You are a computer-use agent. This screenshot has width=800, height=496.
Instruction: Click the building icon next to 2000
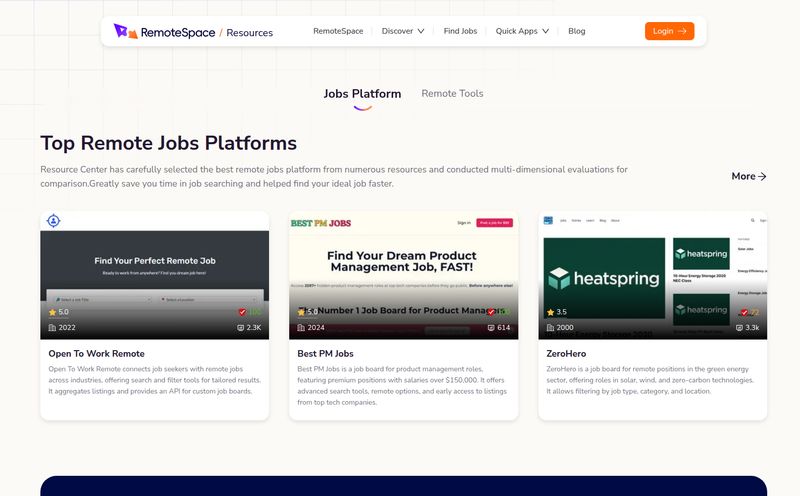click(550, 328)
